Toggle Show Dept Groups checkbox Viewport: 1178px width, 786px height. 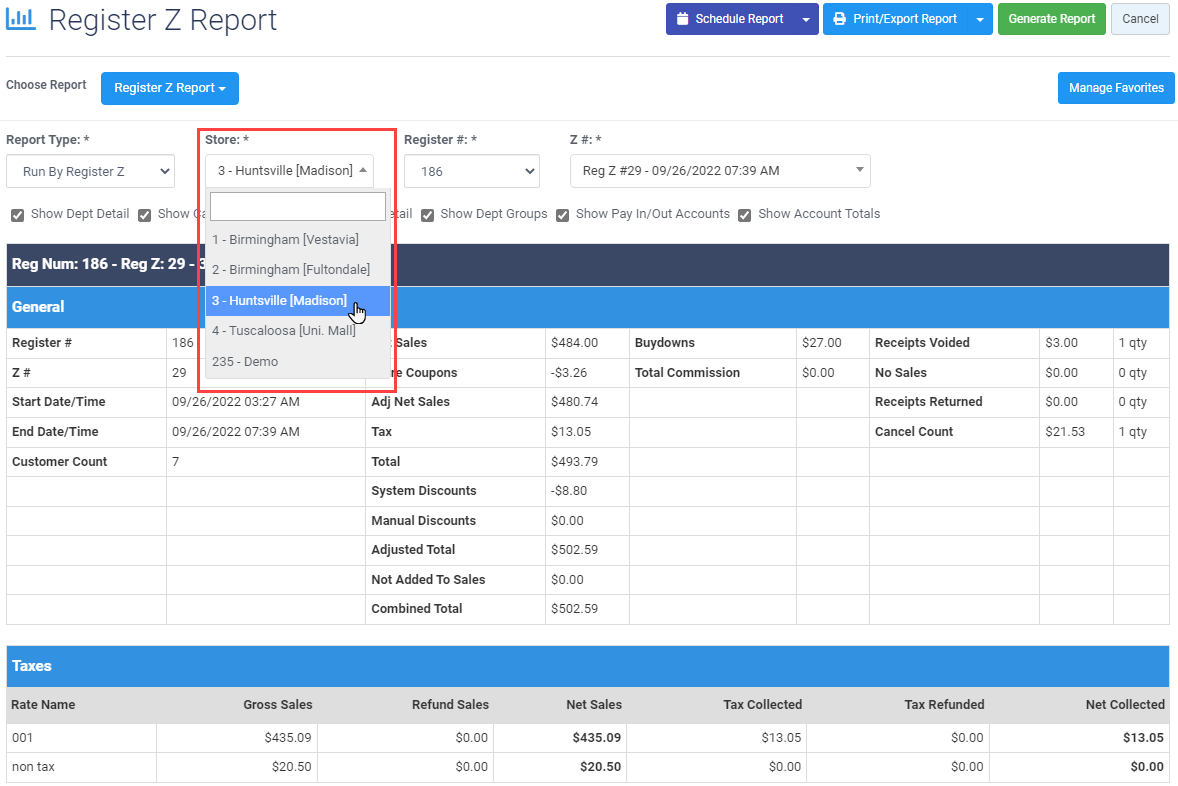pyautogui.click(x=427, y=216)
